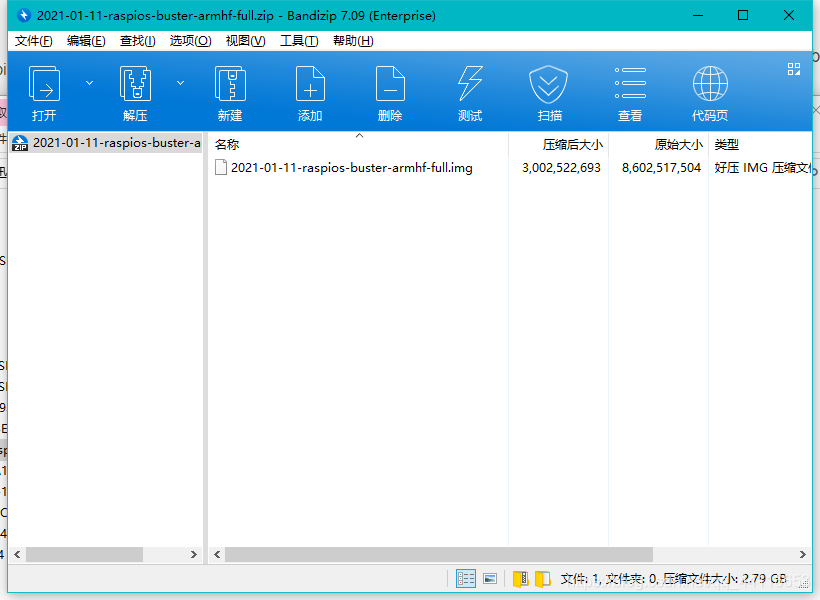The height and width of the screenshot is (600, 820).
Task: Click the status bar file count text
Action: click(674, 579)
